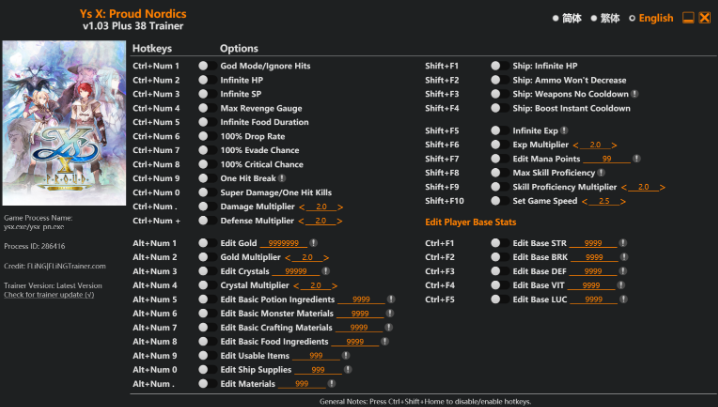Decrease Gold Multiplier with left arrow
This screenshot has height=407, width=718.
pyautogui.click(x=288, y=258)
